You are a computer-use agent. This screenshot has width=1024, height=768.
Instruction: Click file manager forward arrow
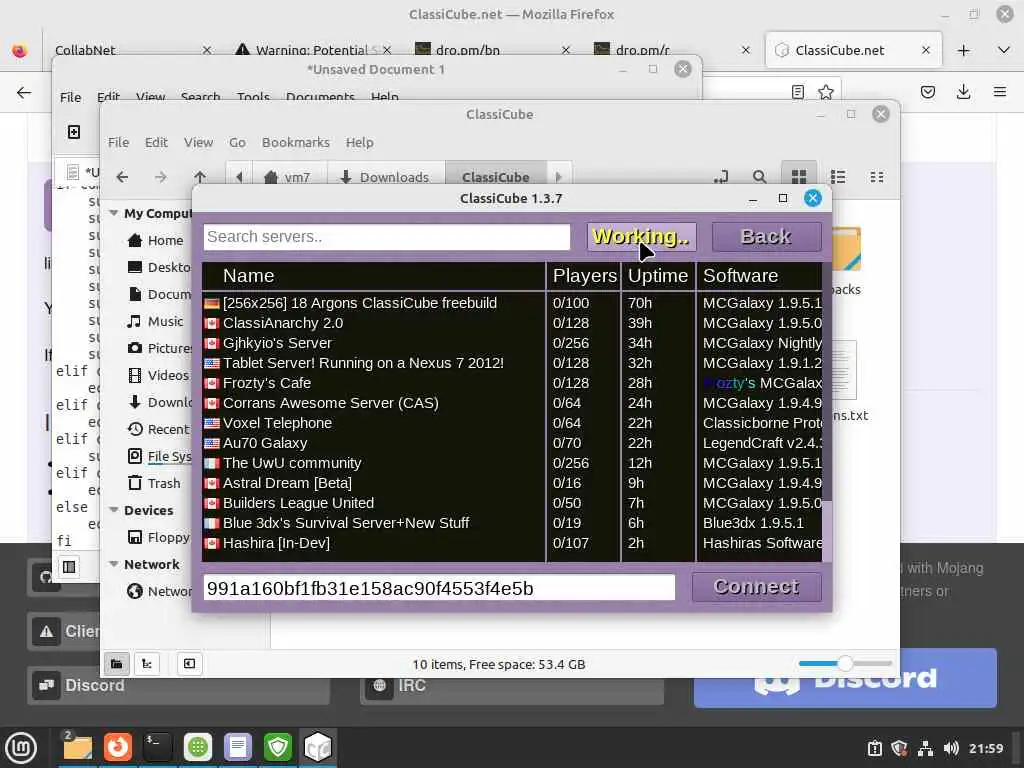[x=161, y=177]
